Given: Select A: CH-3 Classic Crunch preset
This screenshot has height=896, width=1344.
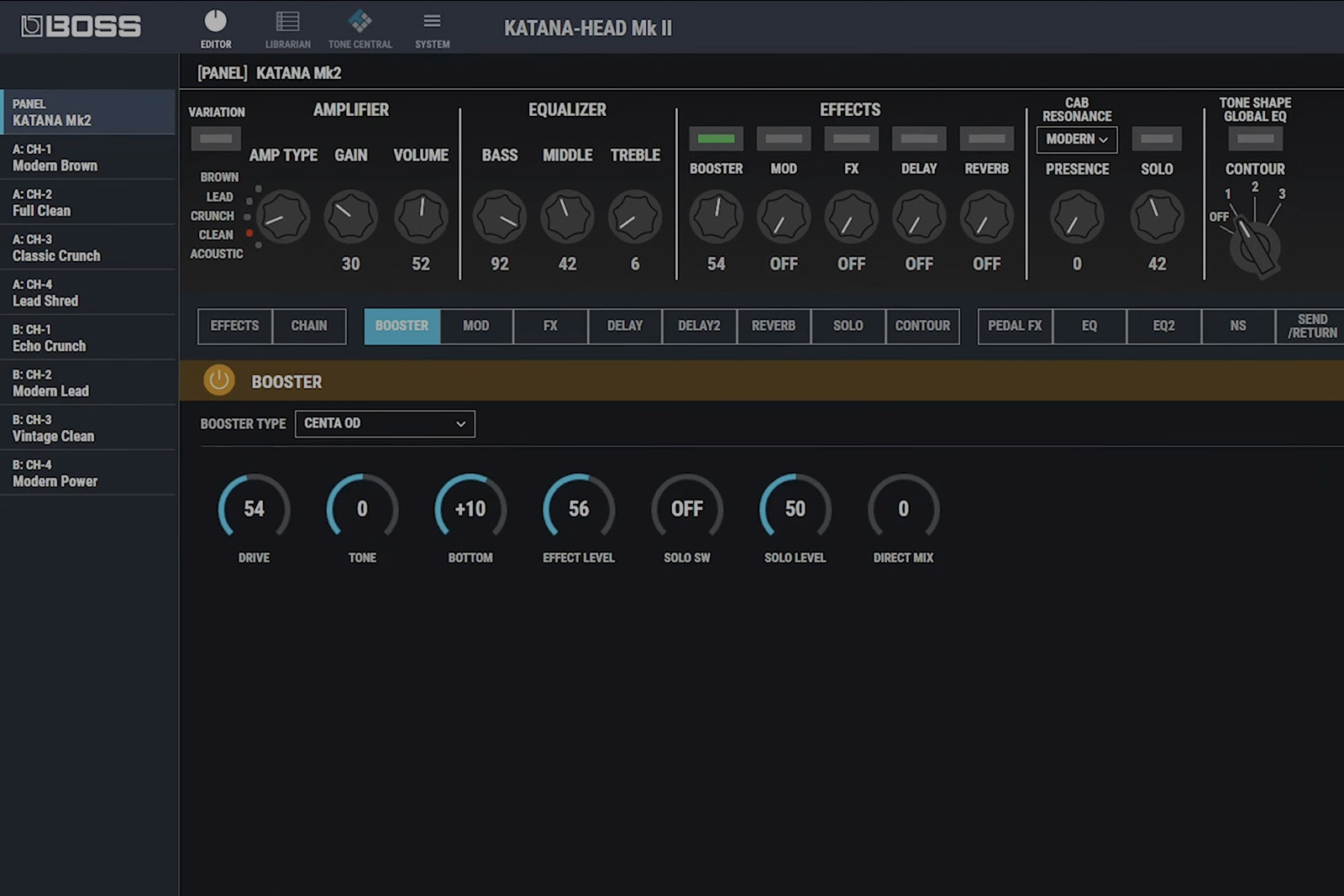Looking at the screenshot, I should (87, 248).
